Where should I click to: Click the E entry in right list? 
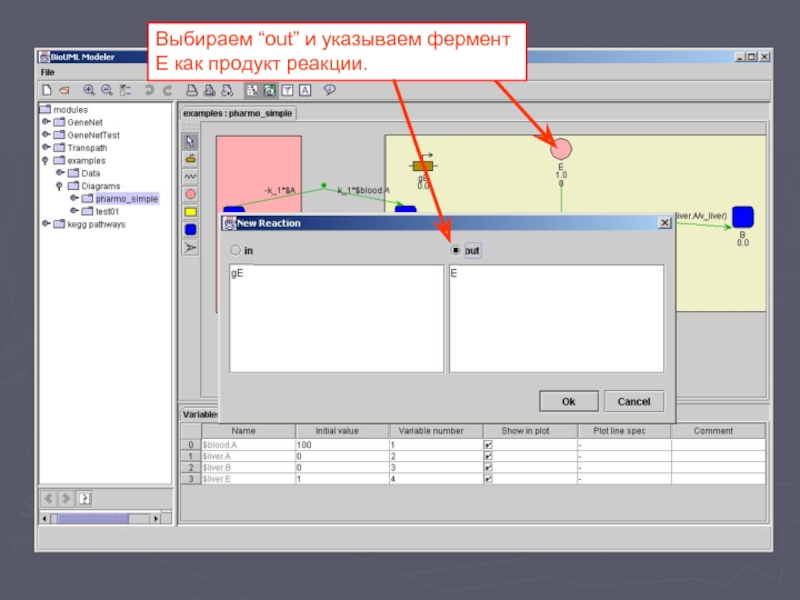454,273
